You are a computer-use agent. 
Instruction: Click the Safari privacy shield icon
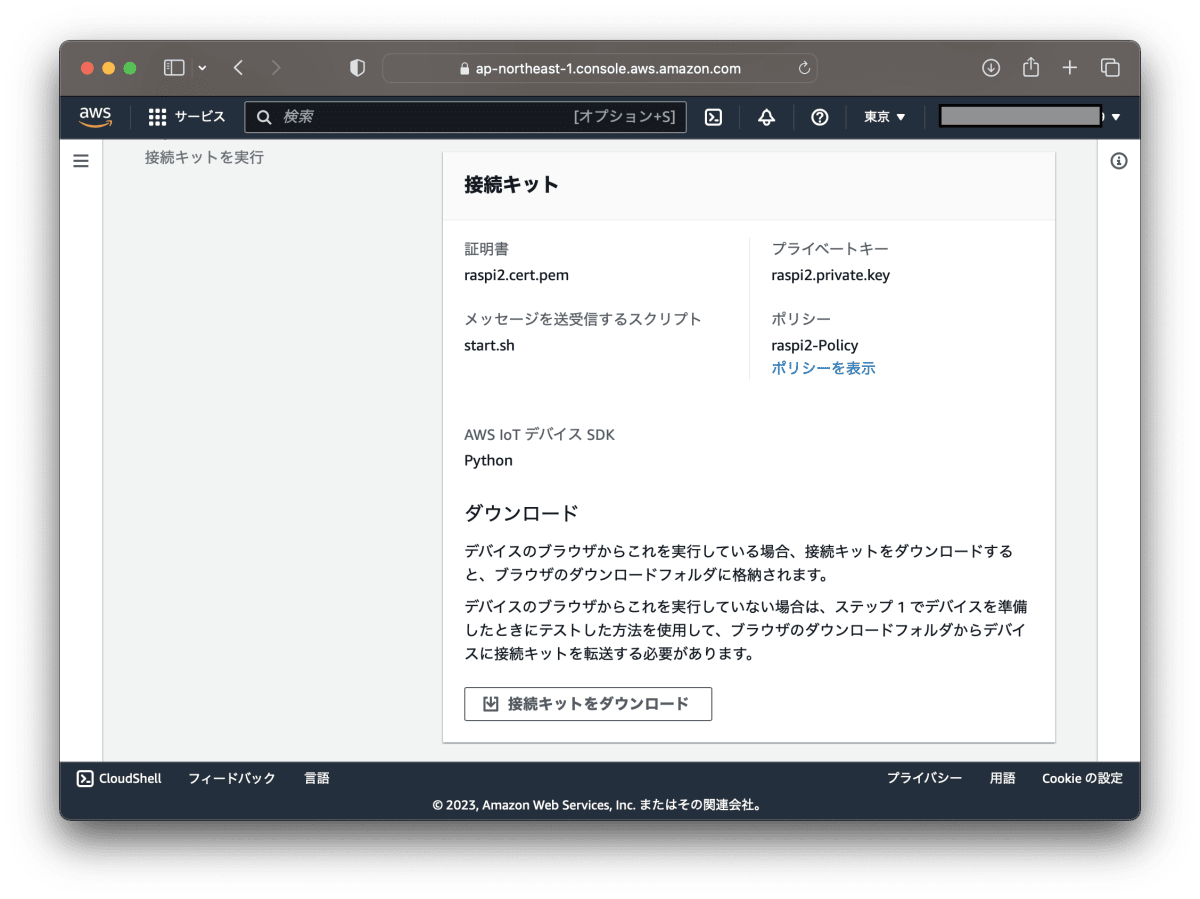pos(357,68)
